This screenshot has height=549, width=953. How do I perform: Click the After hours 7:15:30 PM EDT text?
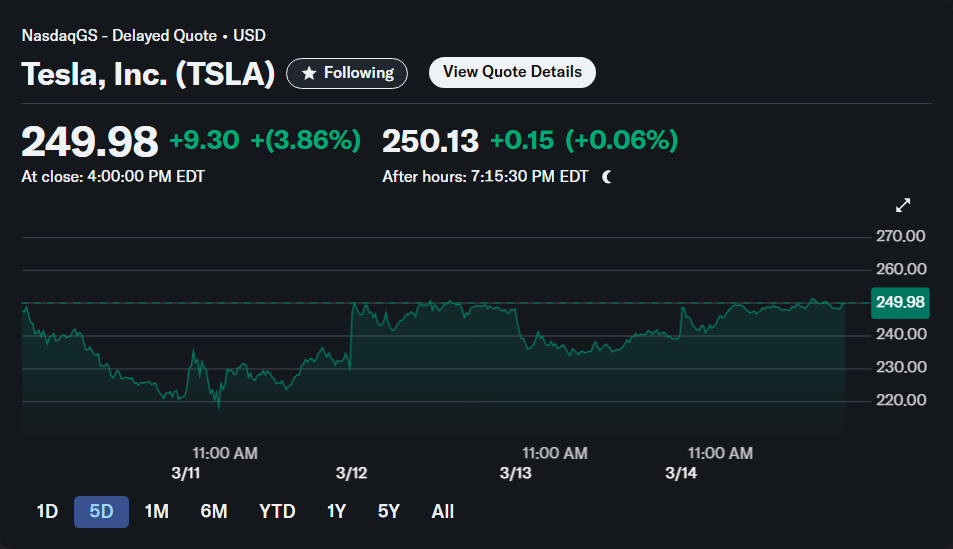pyautogui.click(x=485, y=176)
